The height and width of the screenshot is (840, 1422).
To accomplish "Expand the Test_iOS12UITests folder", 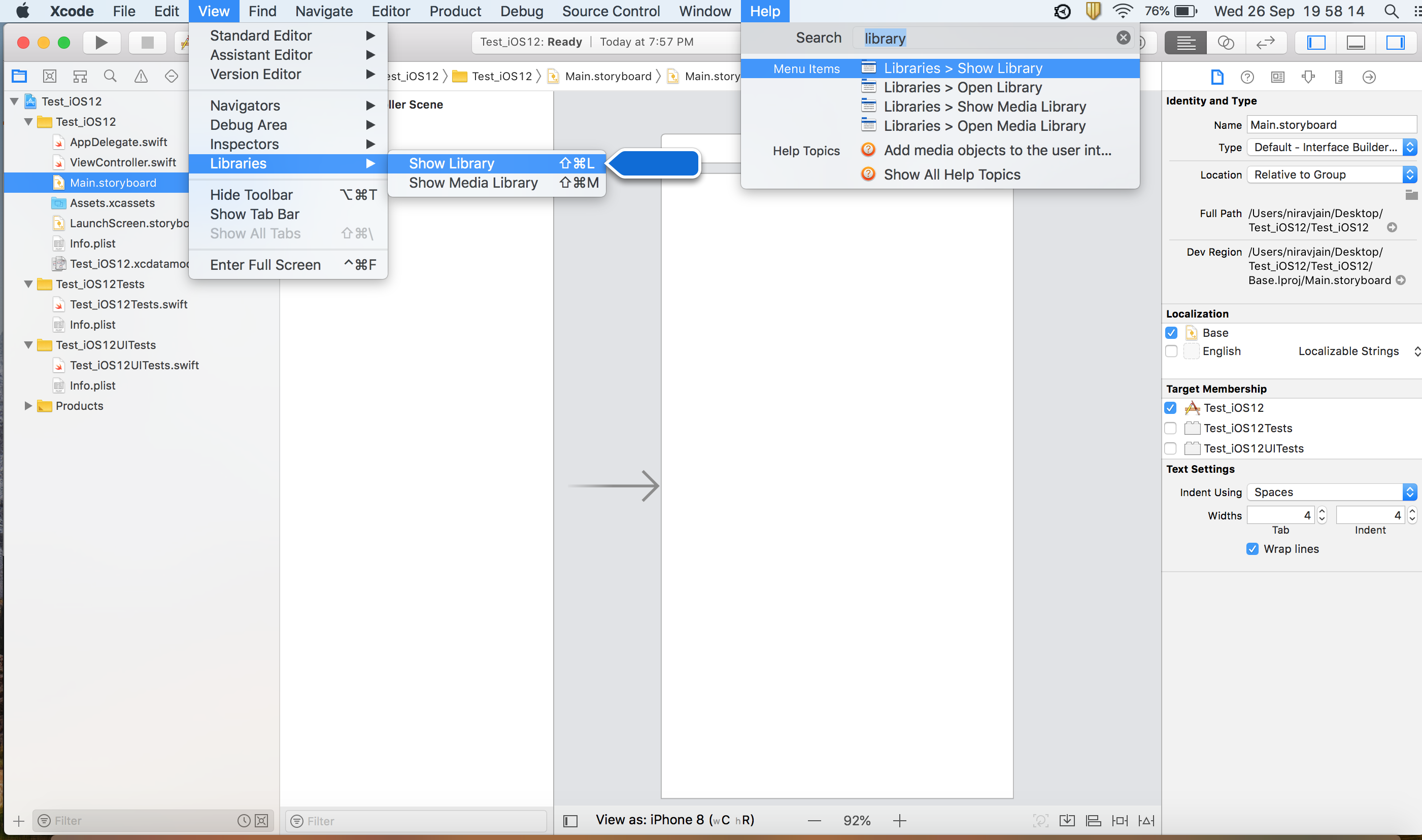I will click(27, 344).
